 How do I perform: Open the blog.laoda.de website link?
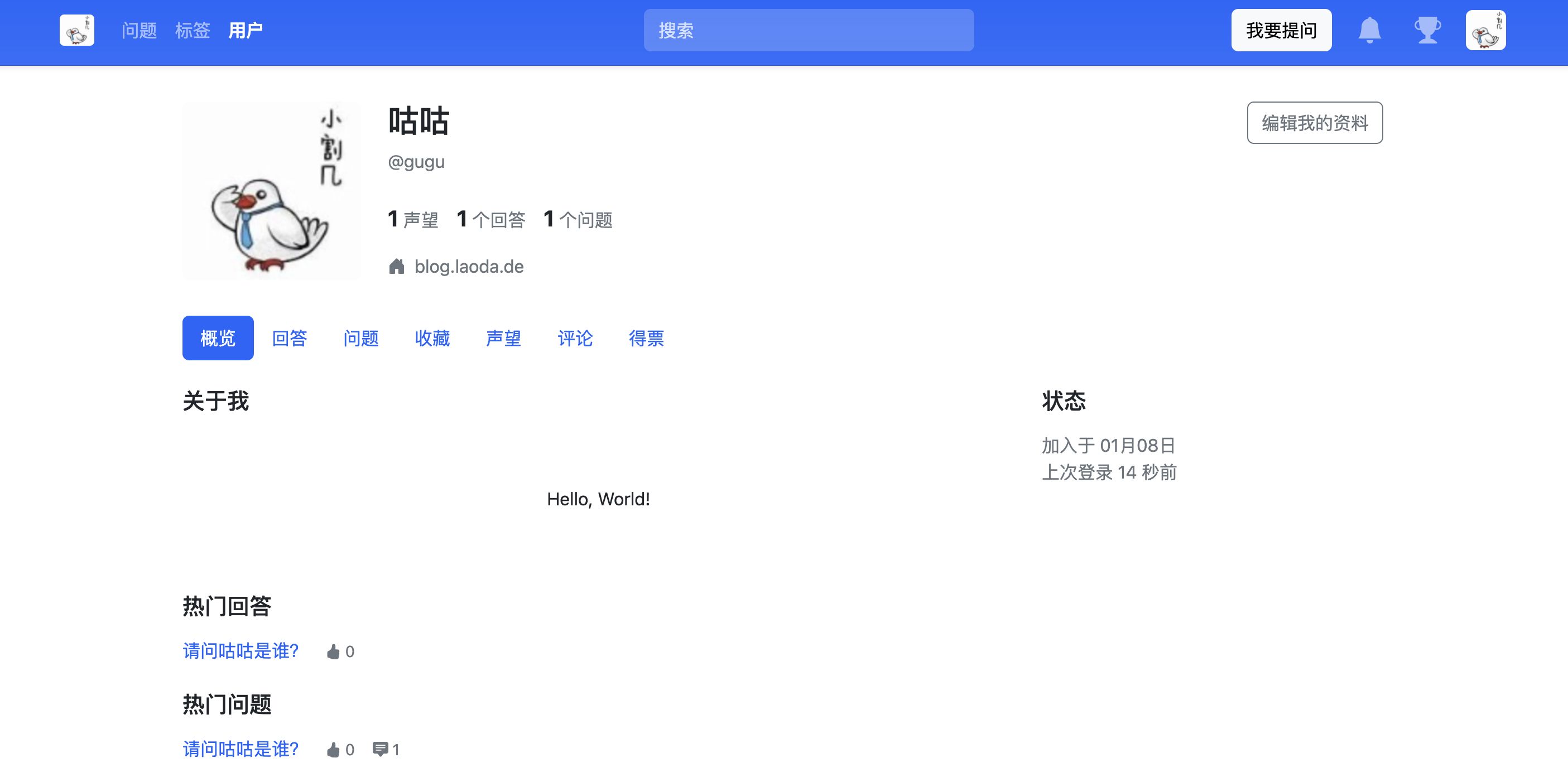coord(469,267)
